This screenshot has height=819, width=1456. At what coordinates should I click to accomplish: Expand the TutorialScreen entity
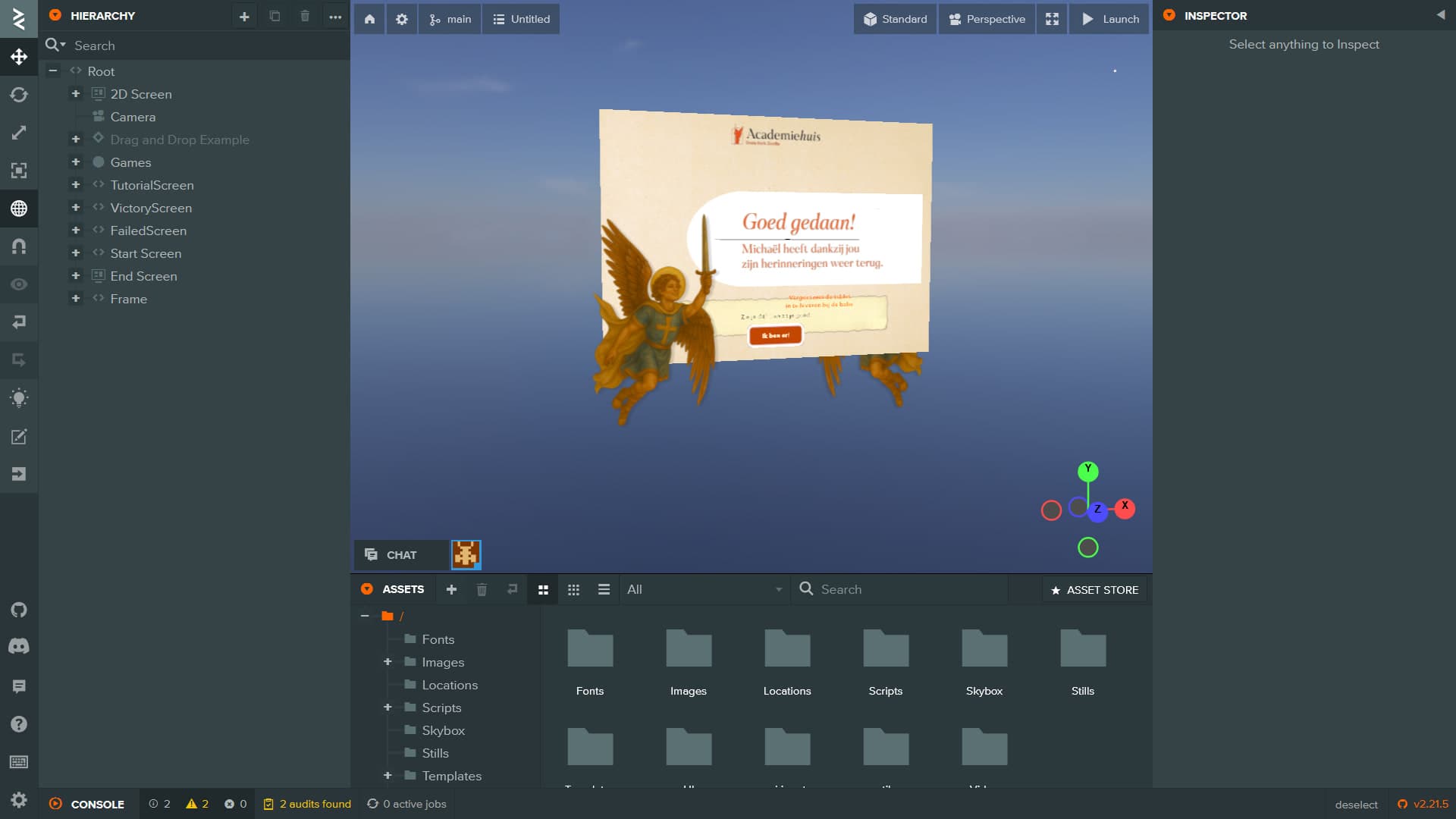click(76, 184)
